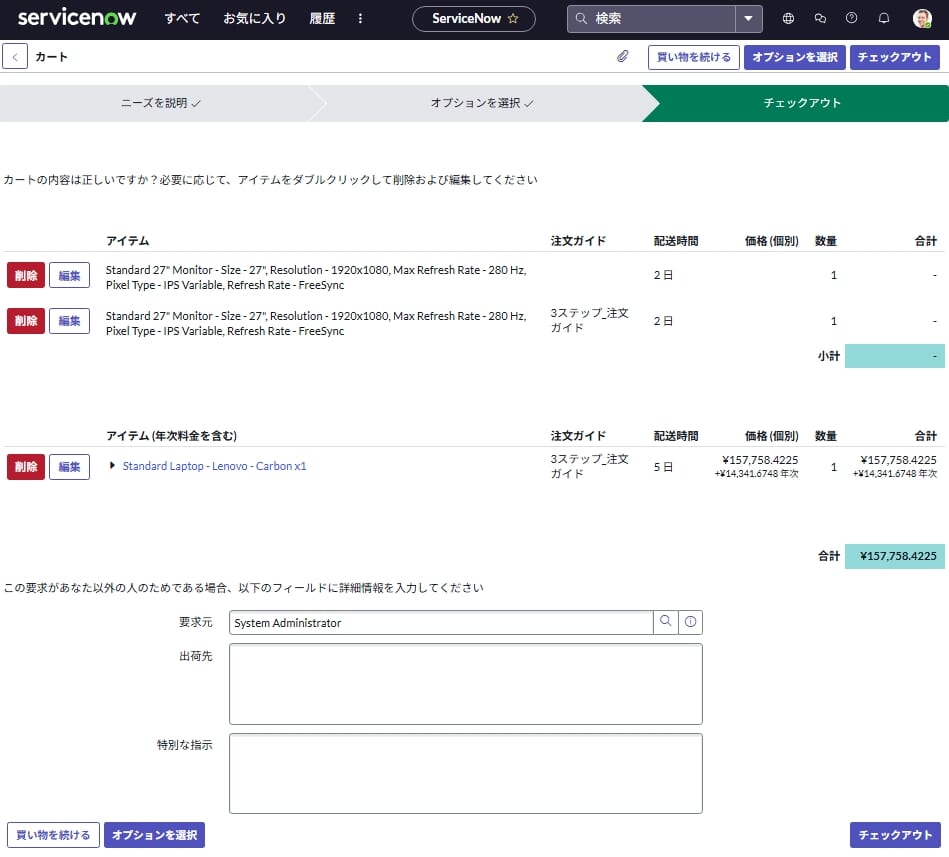The width and height of the screenshot is (949, 857).
Task: Delete the second monitor with 3ステップ guide
Action: tap(26, 321)
